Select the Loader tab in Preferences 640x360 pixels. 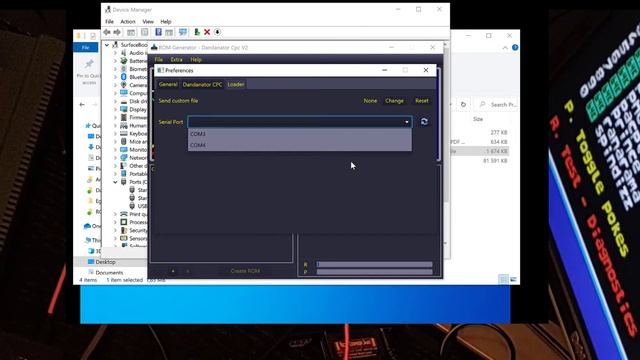coord(236,84)
